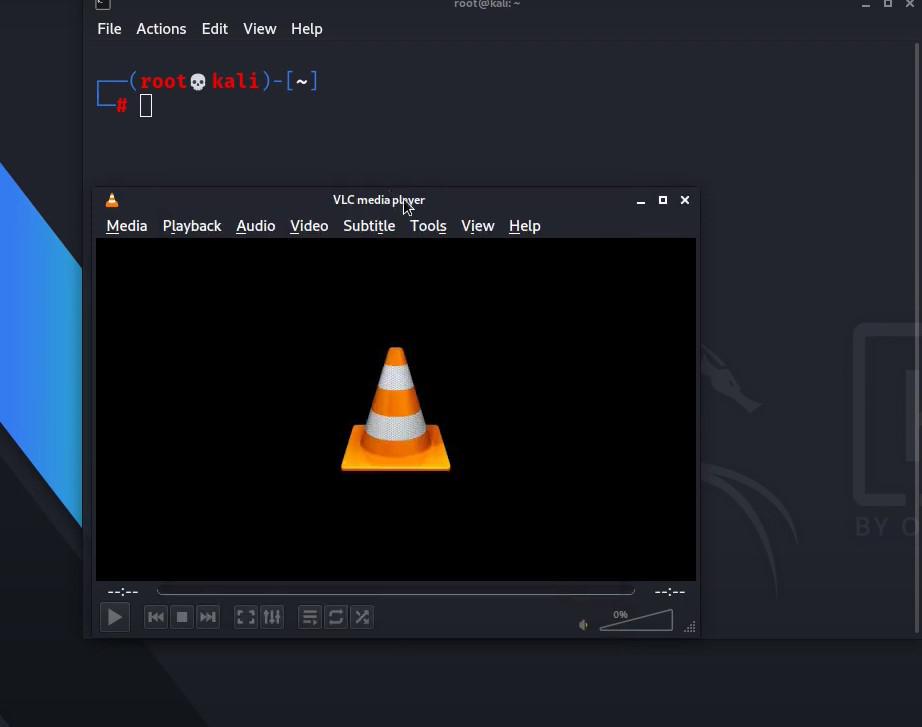
Task: Toggle loop repeat mode in VLC
Action: click(x=336, y=617)
